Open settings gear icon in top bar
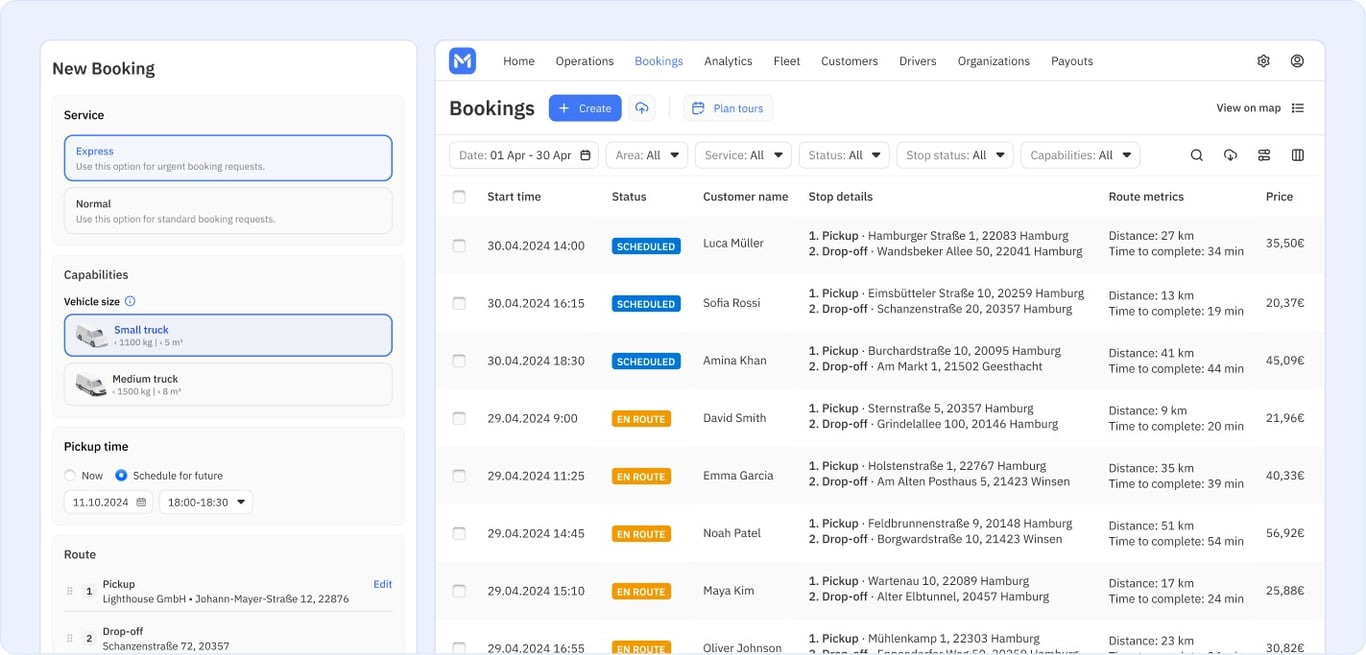The width and height of the screenshot is (1366, 655). click(1263, 61)
